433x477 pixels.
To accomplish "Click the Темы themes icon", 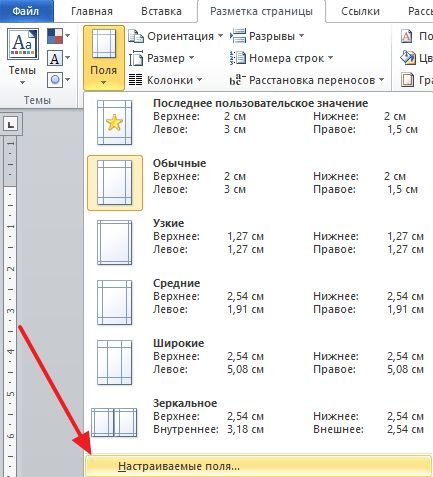I will 23,44.
